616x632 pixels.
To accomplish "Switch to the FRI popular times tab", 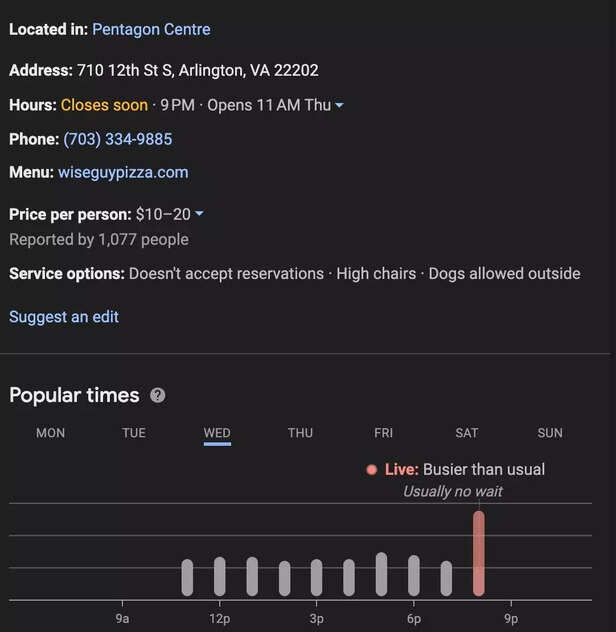I will tap(383, 433).
